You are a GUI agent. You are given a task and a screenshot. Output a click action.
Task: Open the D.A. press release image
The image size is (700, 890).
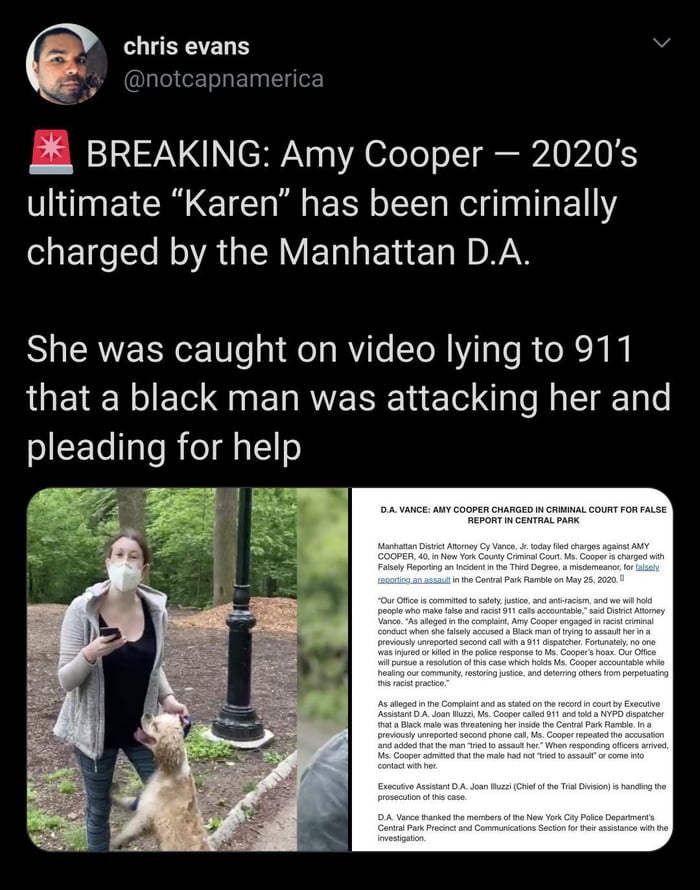pyautogui.click(x=512, y=669)
